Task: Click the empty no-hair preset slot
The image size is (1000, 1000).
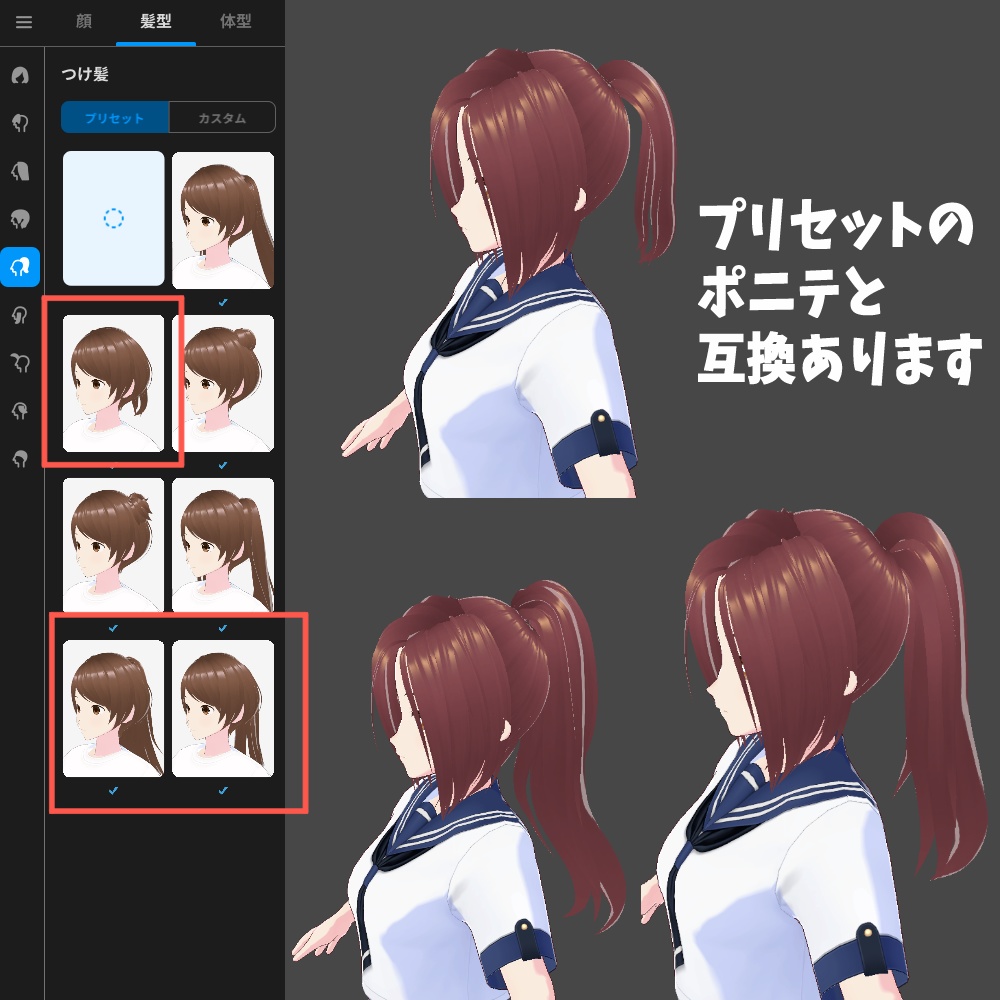Action: tap(112, 218)
